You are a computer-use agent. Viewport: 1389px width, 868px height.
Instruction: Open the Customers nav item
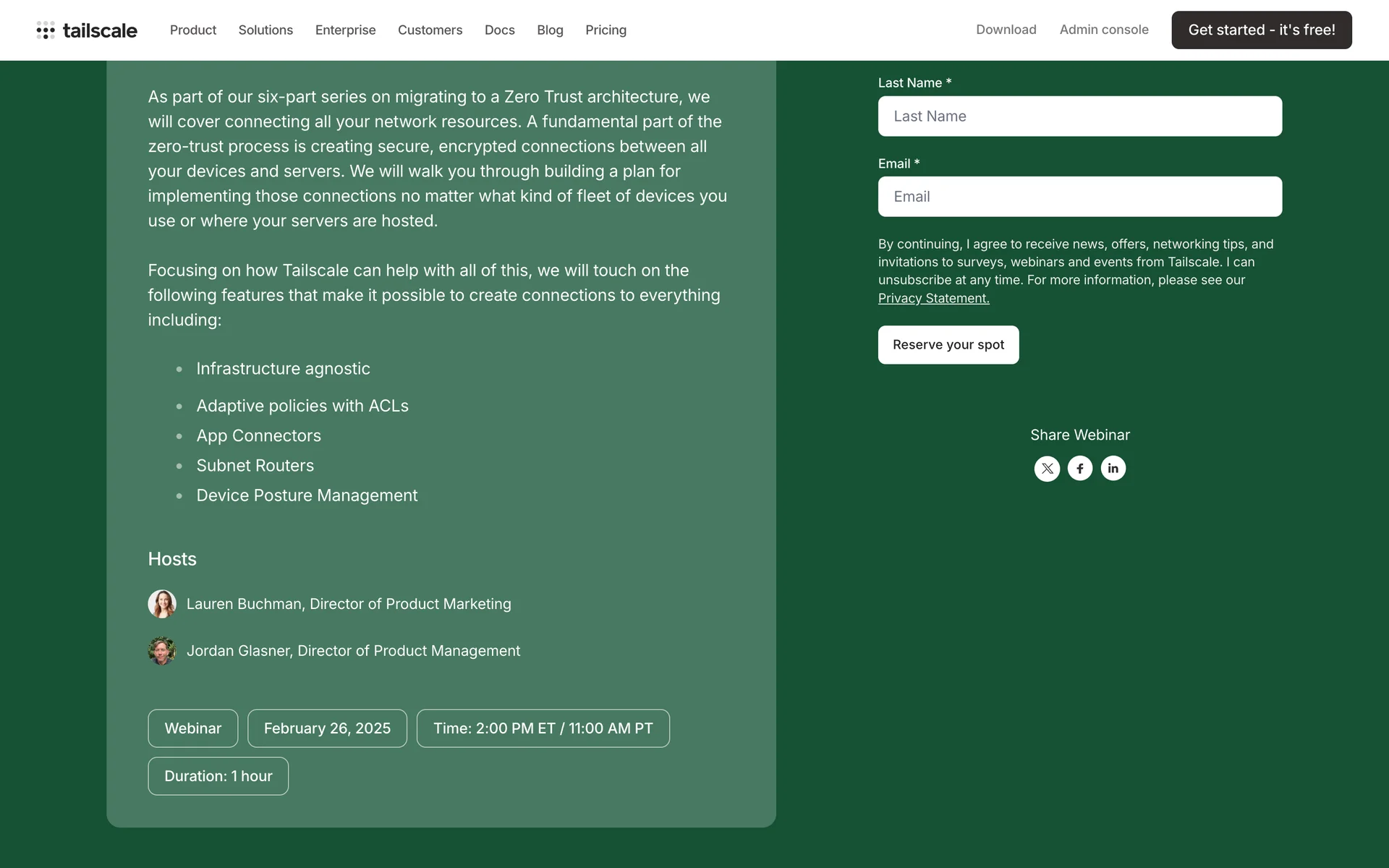pos(430,30)
